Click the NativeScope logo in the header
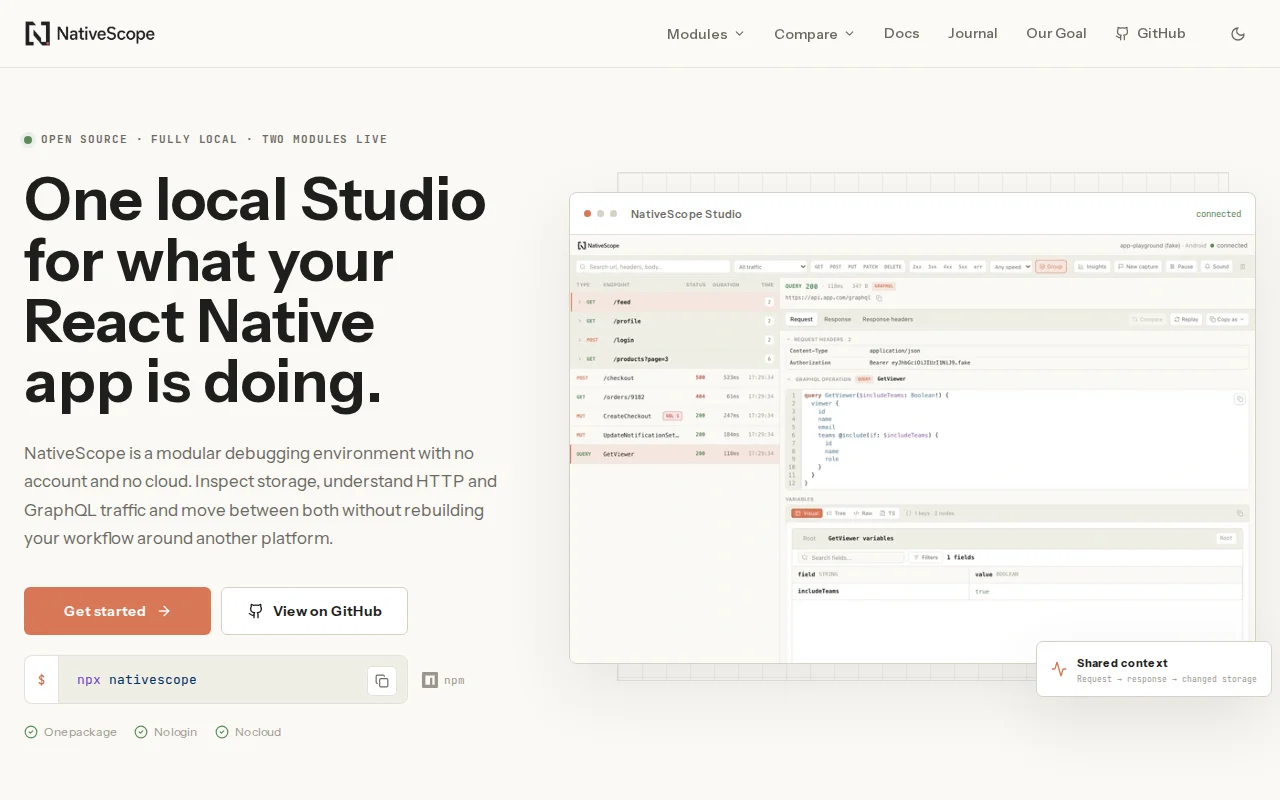 click(90, 34)
